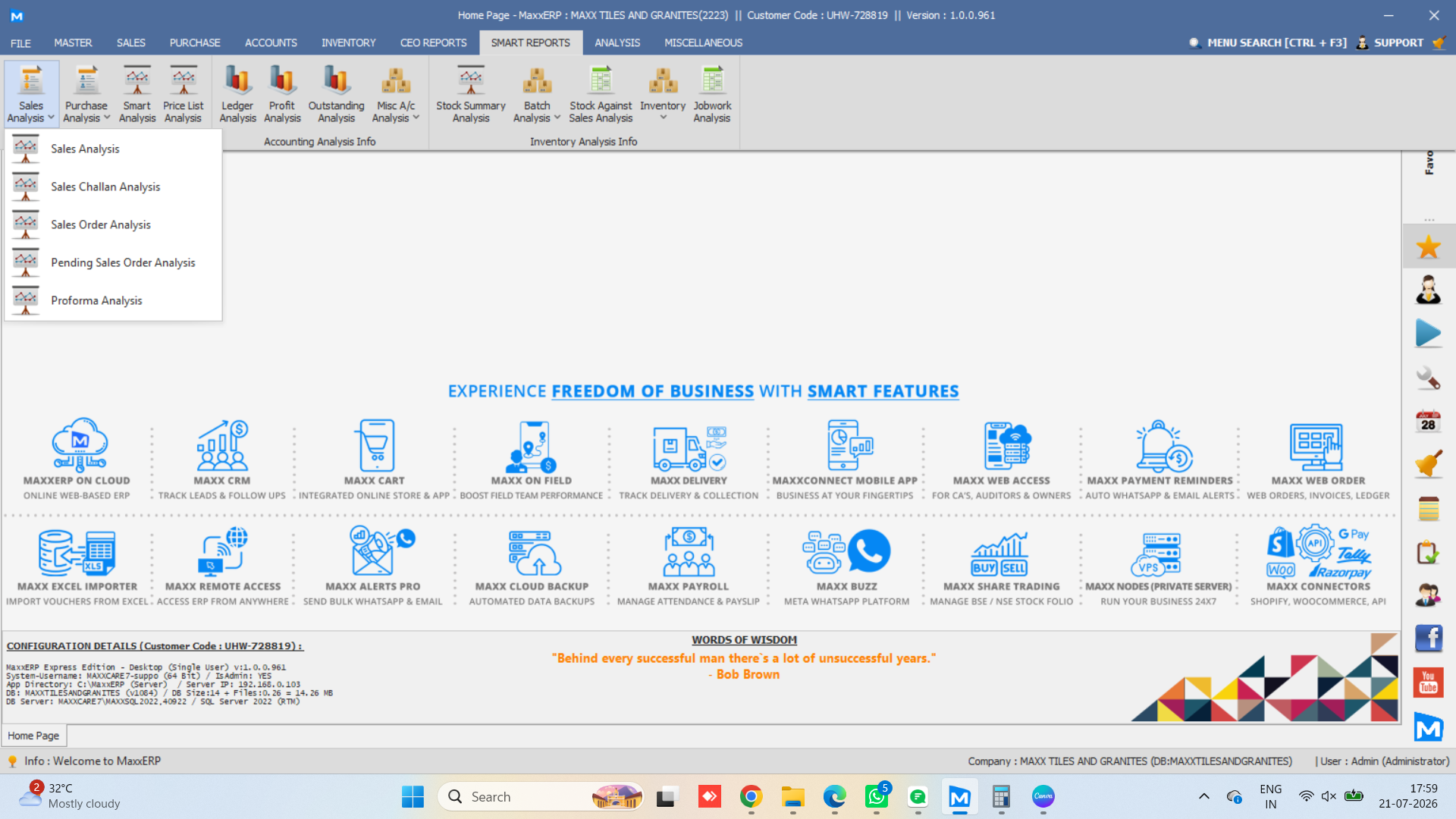Viewport: 1456px width, 819px height.
Task: Choose Sales Order Analysis menu entry
Action: pyautogui.click(x=114, y=224)
